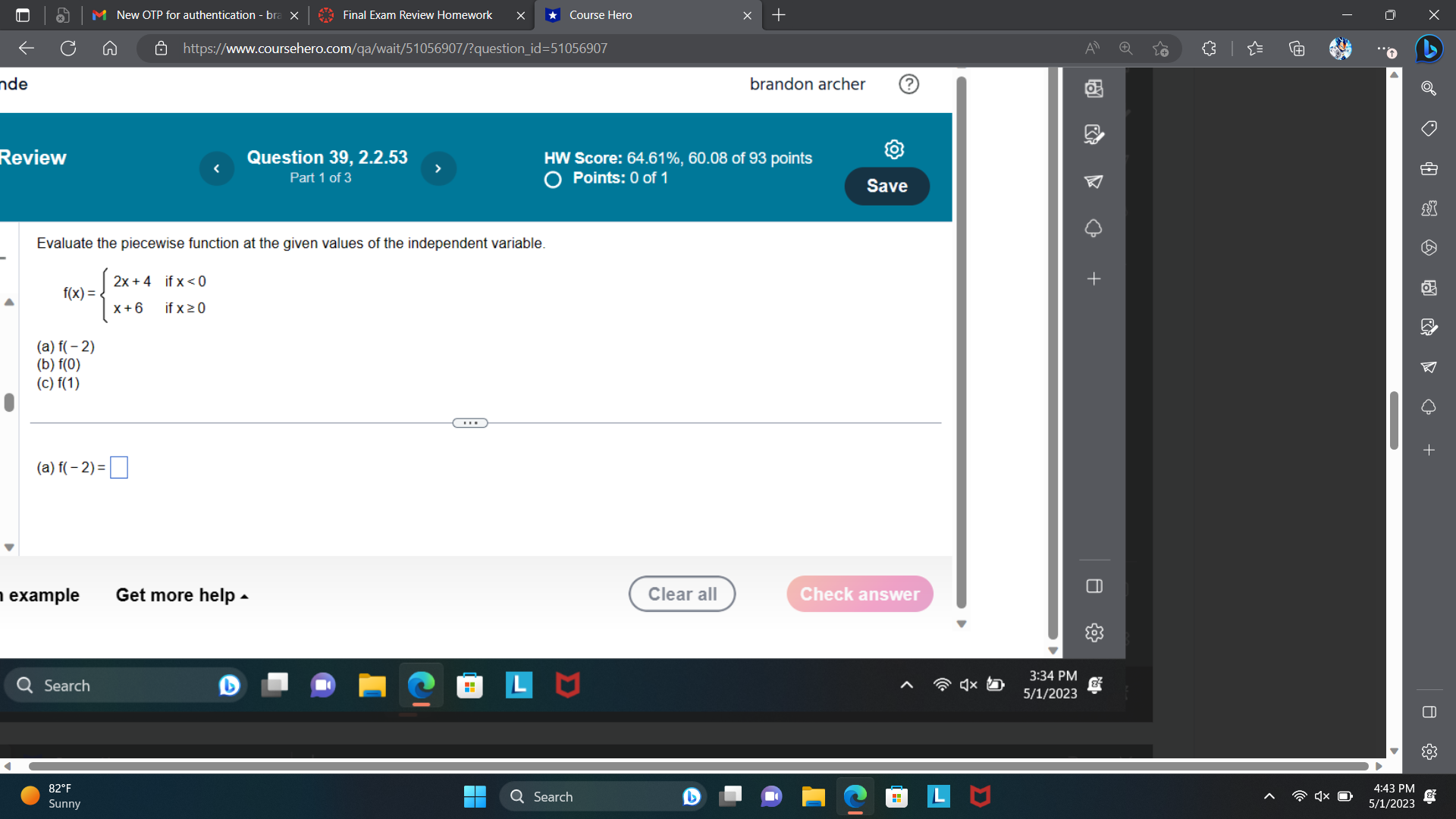Open the Bing search in Edge sidebar
Screen dimensions: 1456x819
point(1429,89)
